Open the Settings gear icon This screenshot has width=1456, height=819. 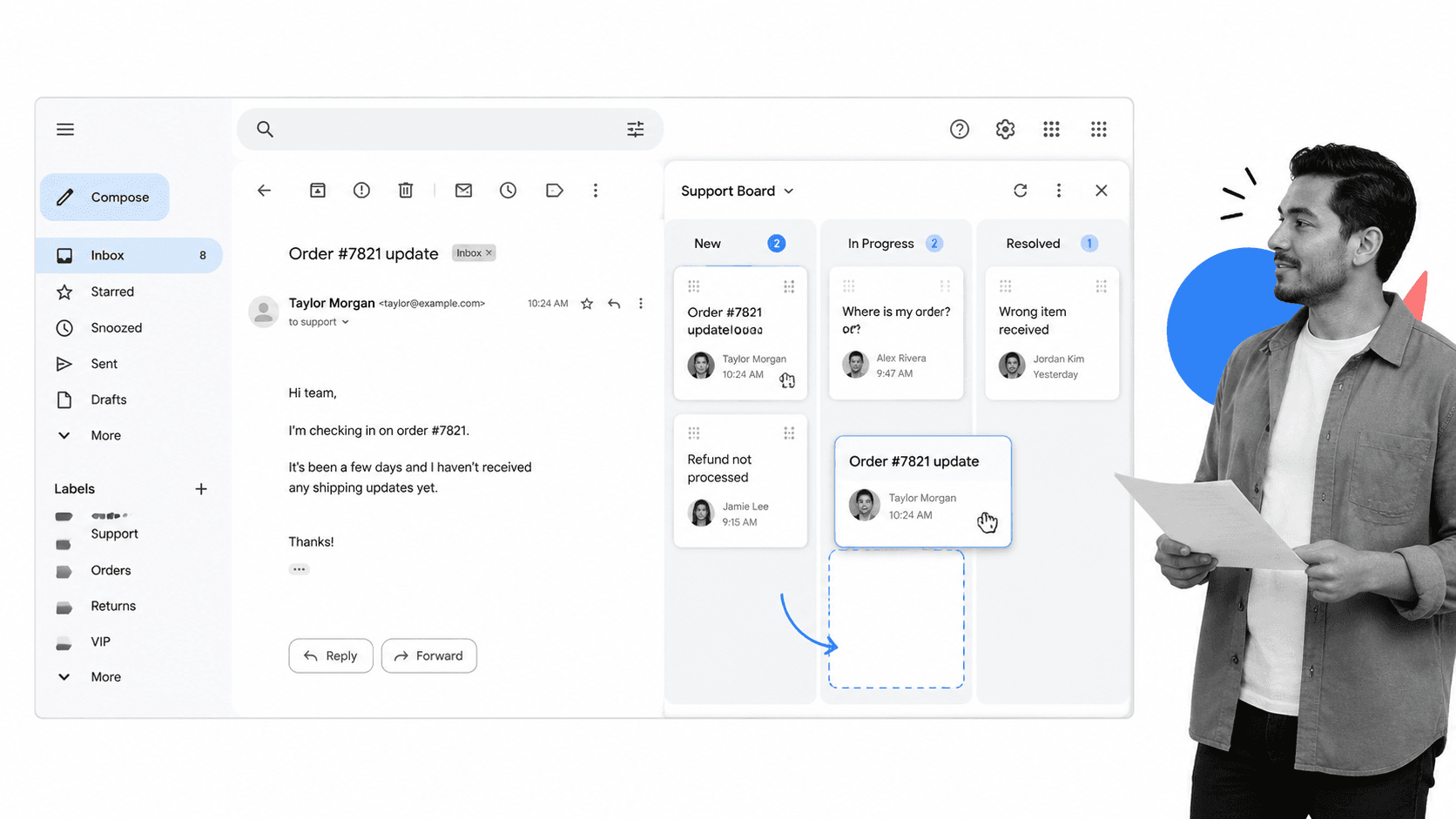click(x=1005, y=130)
